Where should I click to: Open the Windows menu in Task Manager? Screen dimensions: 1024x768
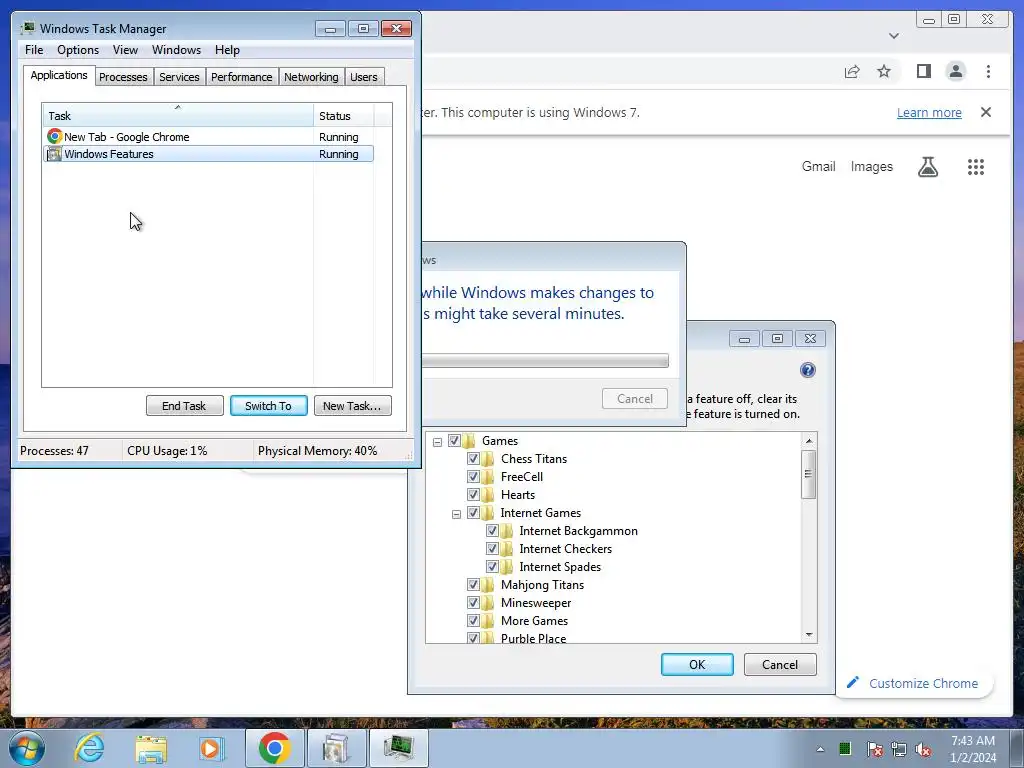point(176,50)
